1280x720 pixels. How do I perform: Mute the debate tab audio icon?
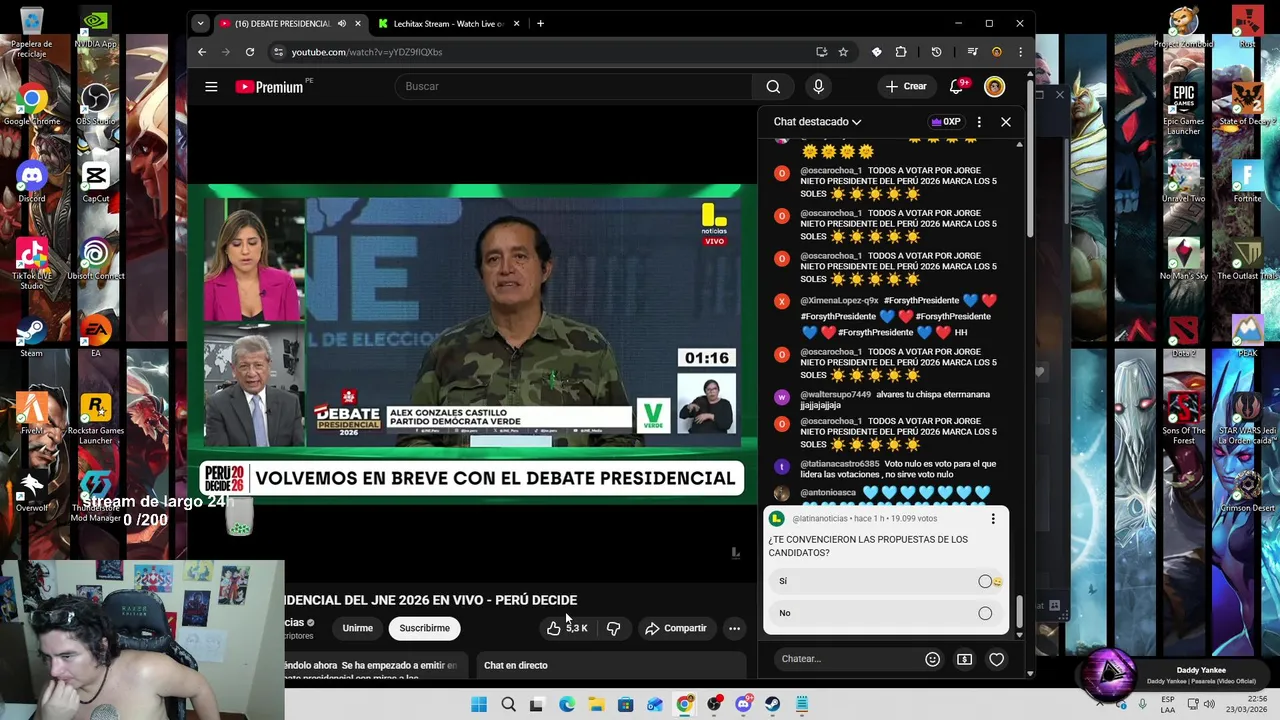(341, 24)
